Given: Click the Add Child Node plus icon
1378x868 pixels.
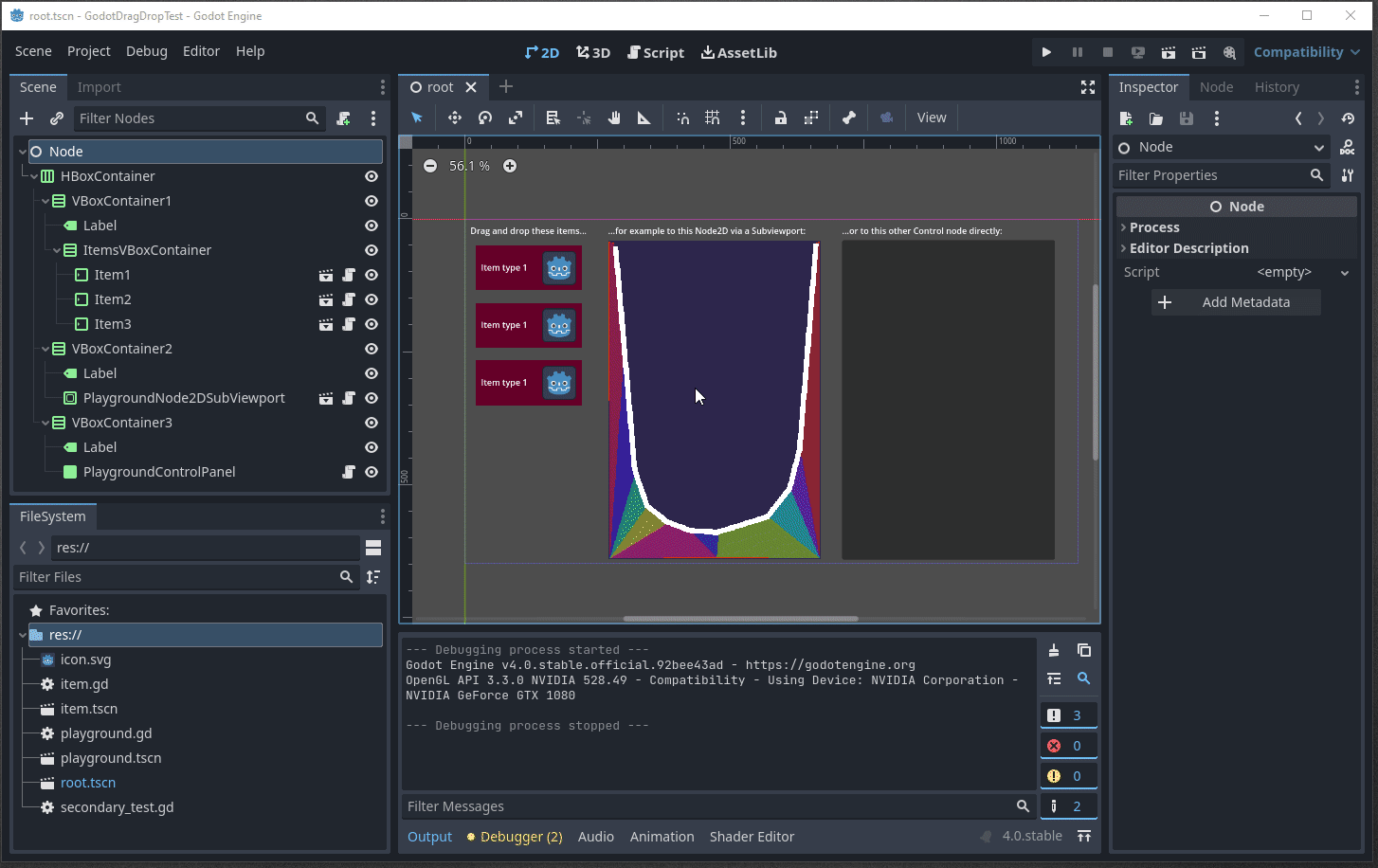Looking at the screenshot, I should (27, 118).
